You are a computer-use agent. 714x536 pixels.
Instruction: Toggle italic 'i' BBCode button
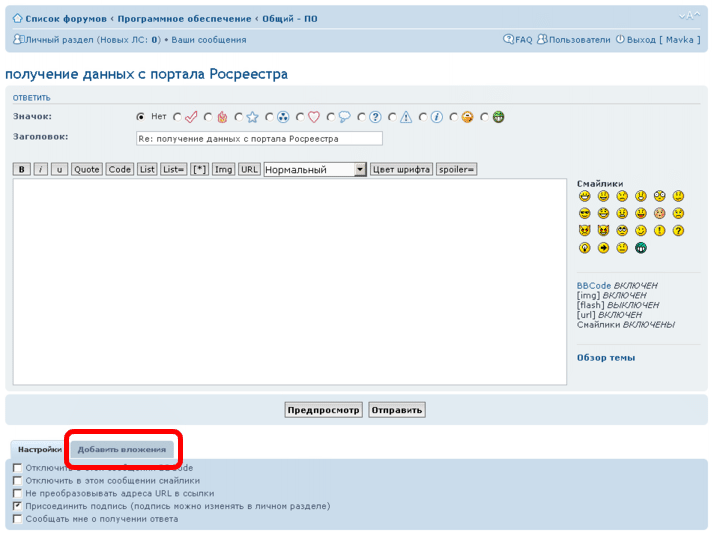(41, 169)
